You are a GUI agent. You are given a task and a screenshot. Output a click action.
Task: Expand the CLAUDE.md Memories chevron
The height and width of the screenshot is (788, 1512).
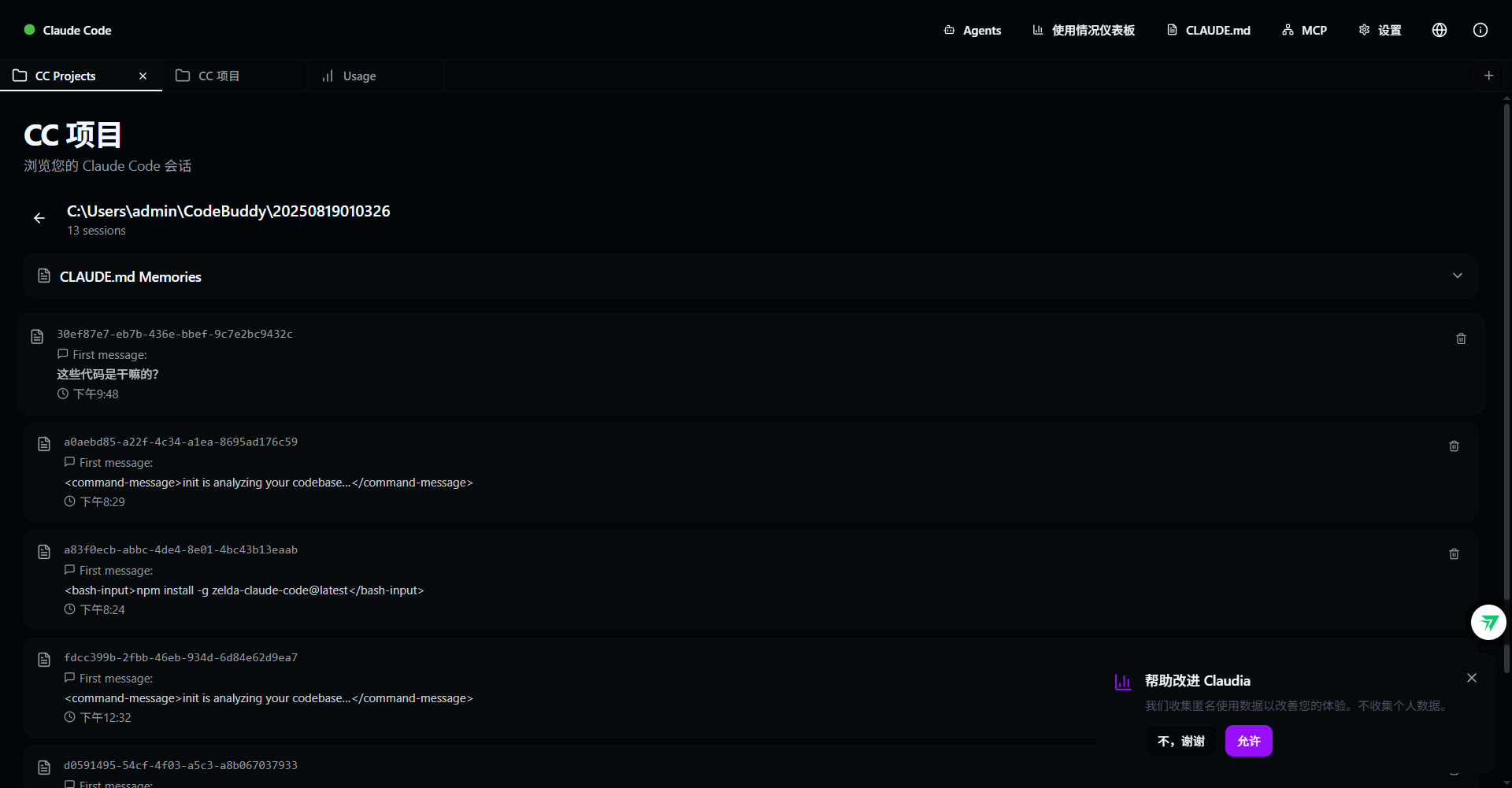point(1458,276)
